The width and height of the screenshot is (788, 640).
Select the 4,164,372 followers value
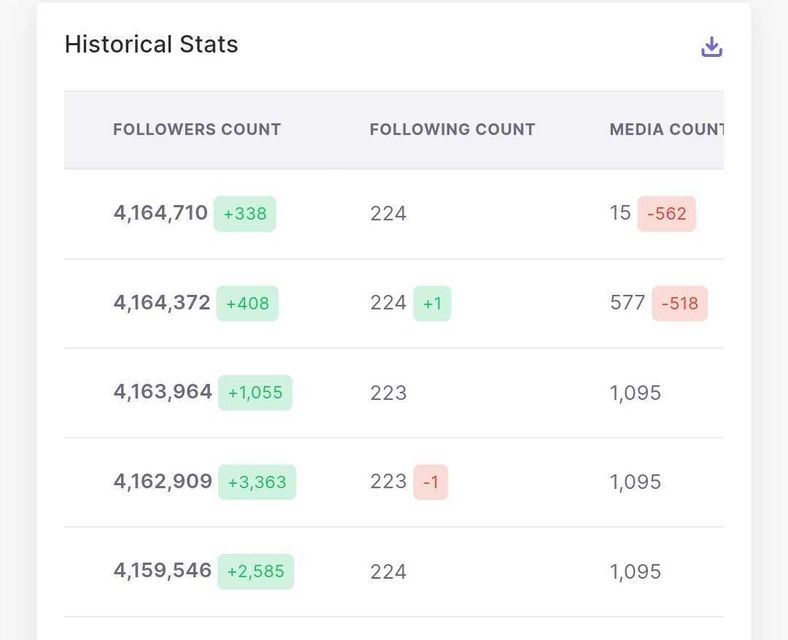[162, 303]
